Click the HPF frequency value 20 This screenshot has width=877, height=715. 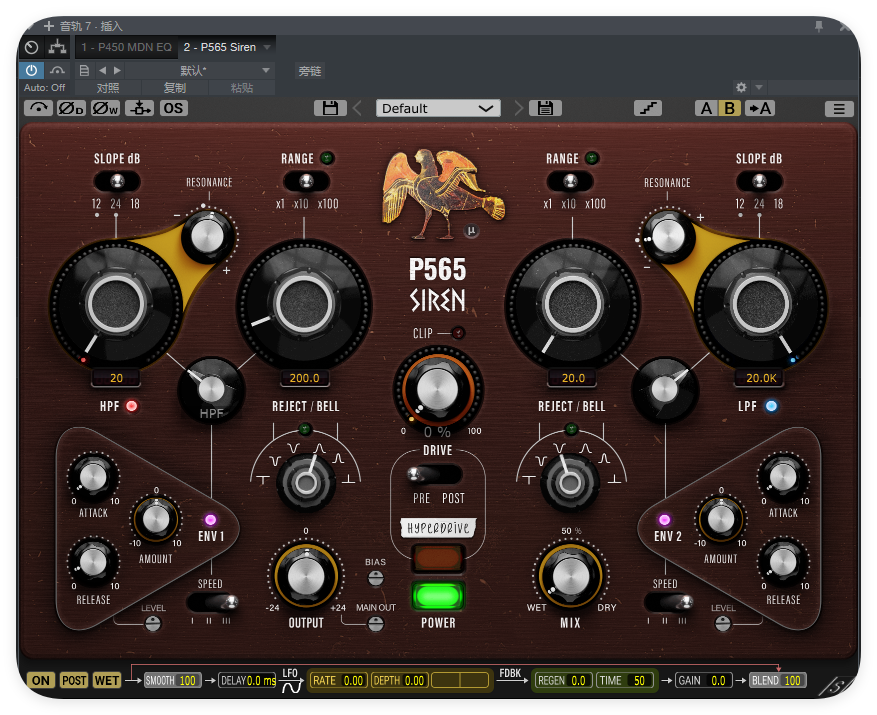coord(116,378)
